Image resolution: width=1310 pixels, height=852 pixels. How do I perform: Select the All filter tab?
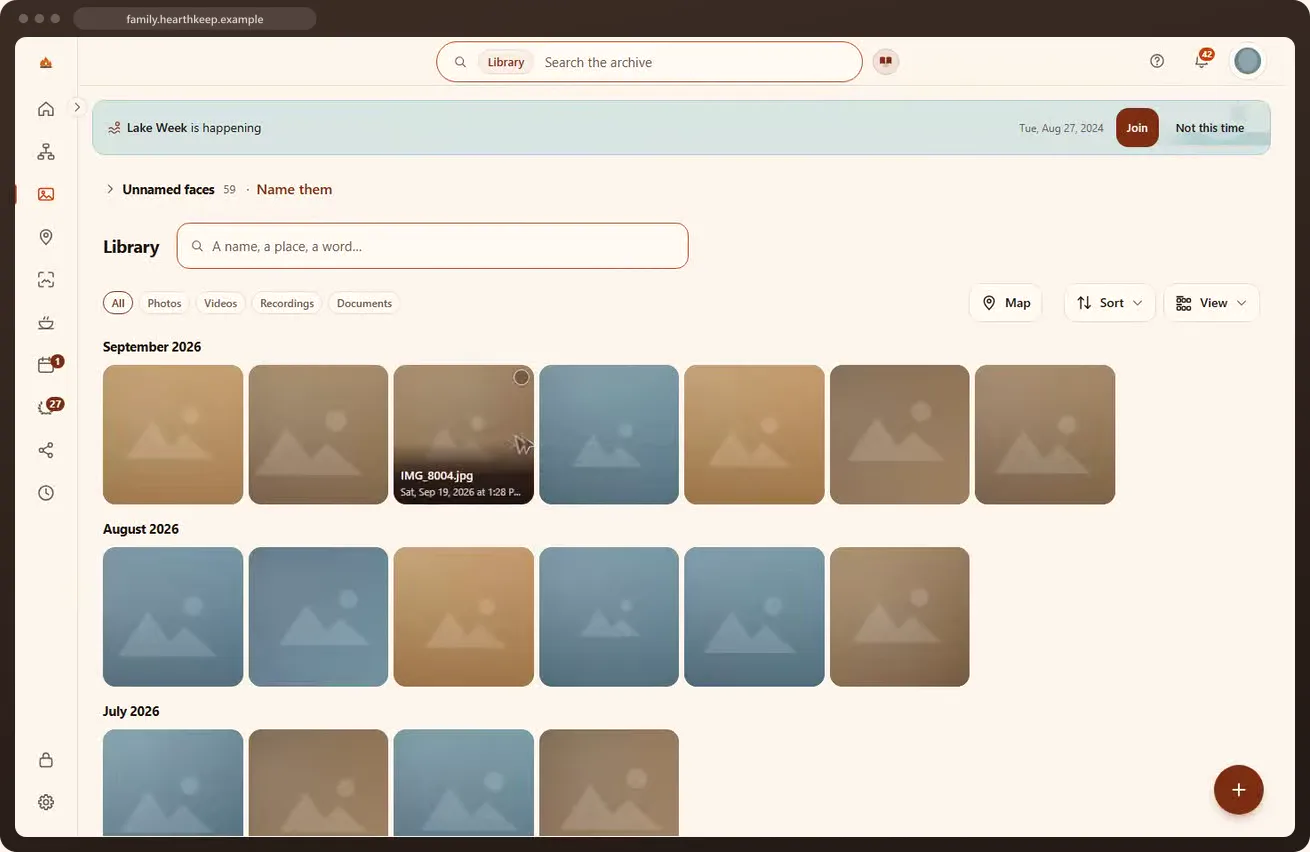pyautogui.click(x=118, y=303)
